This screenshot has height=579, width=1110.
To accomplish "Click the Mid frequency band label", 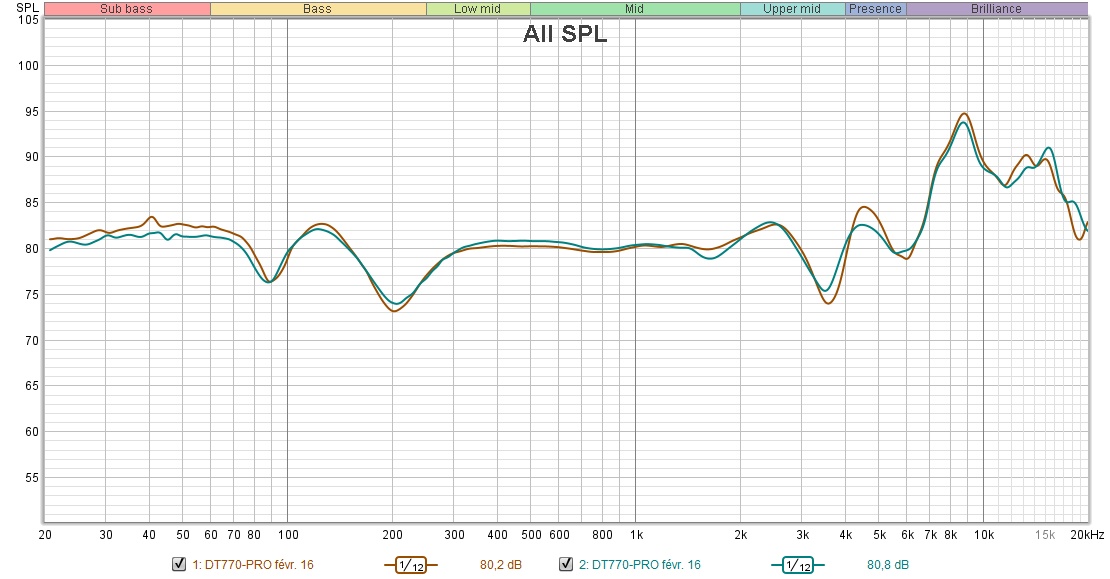I will (x=635, y=9).
